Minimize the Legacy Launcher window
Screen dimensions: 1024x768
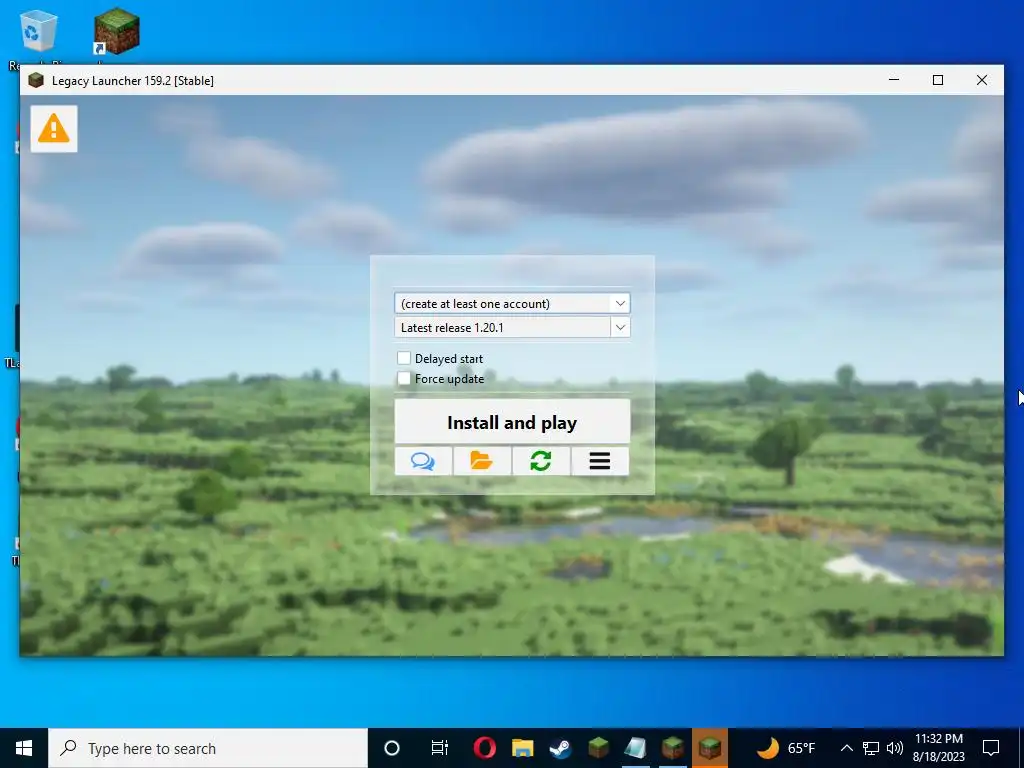coord(894,80)
